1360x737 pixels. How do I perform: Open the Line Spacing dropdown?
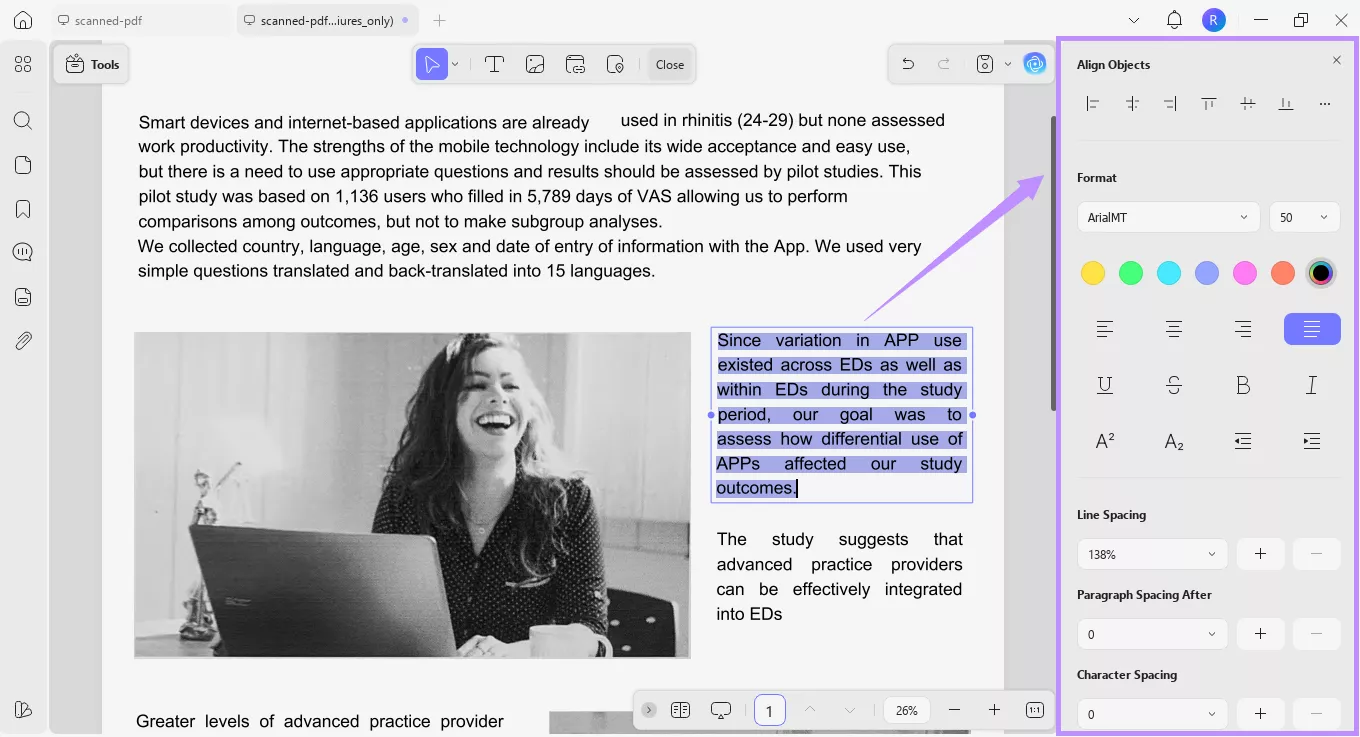point(1151,554)
